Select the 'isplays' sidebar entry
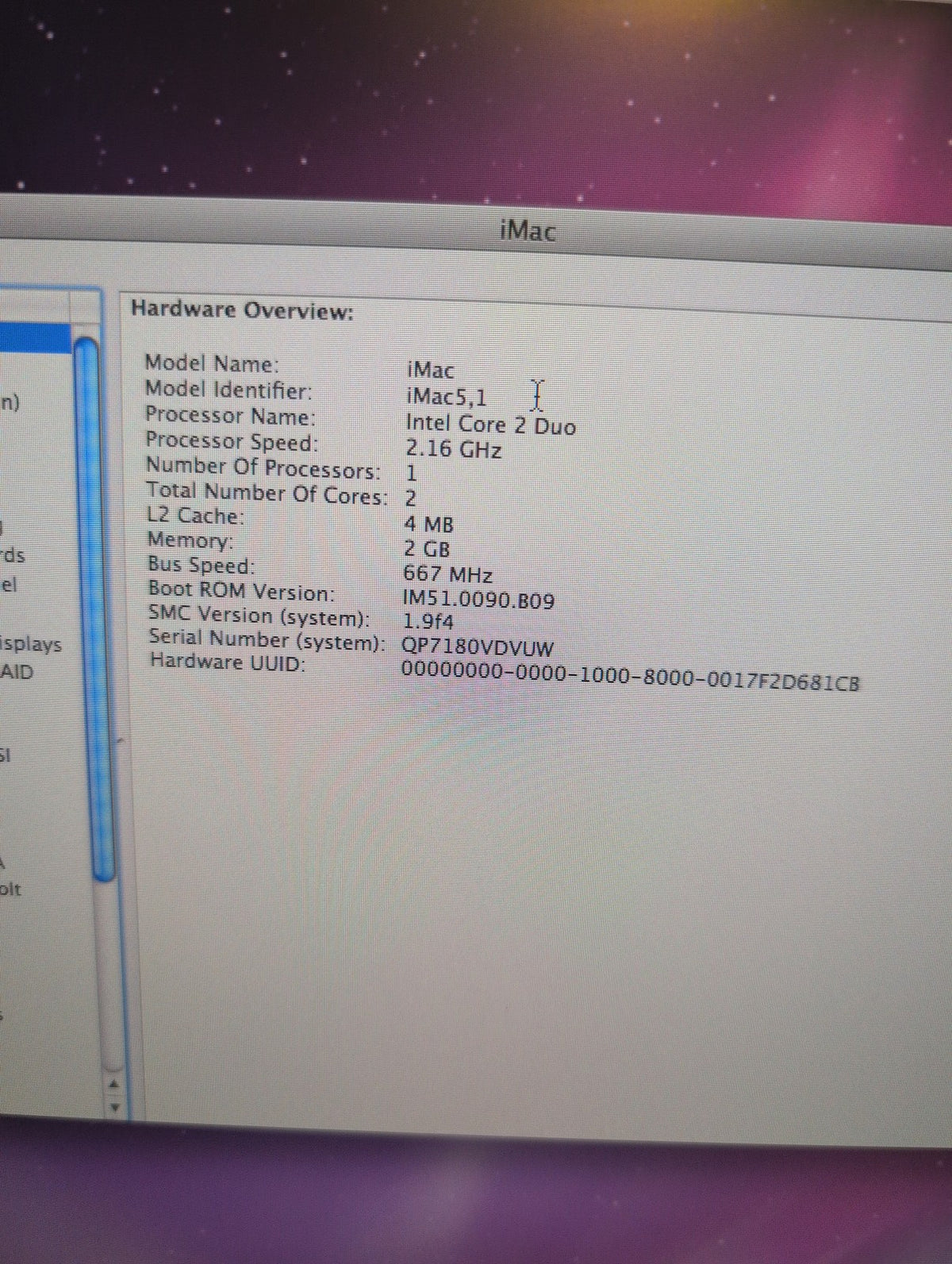The image size is (952, 1264). (x=31, y=644)
